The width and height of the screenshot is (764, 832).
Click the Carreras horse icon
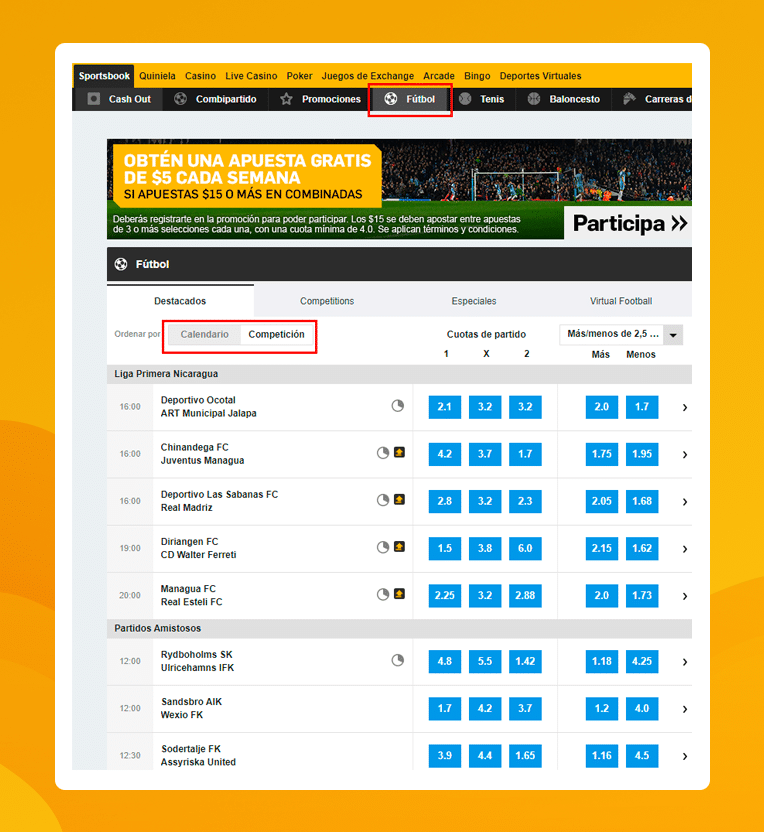tap(629, 99)
